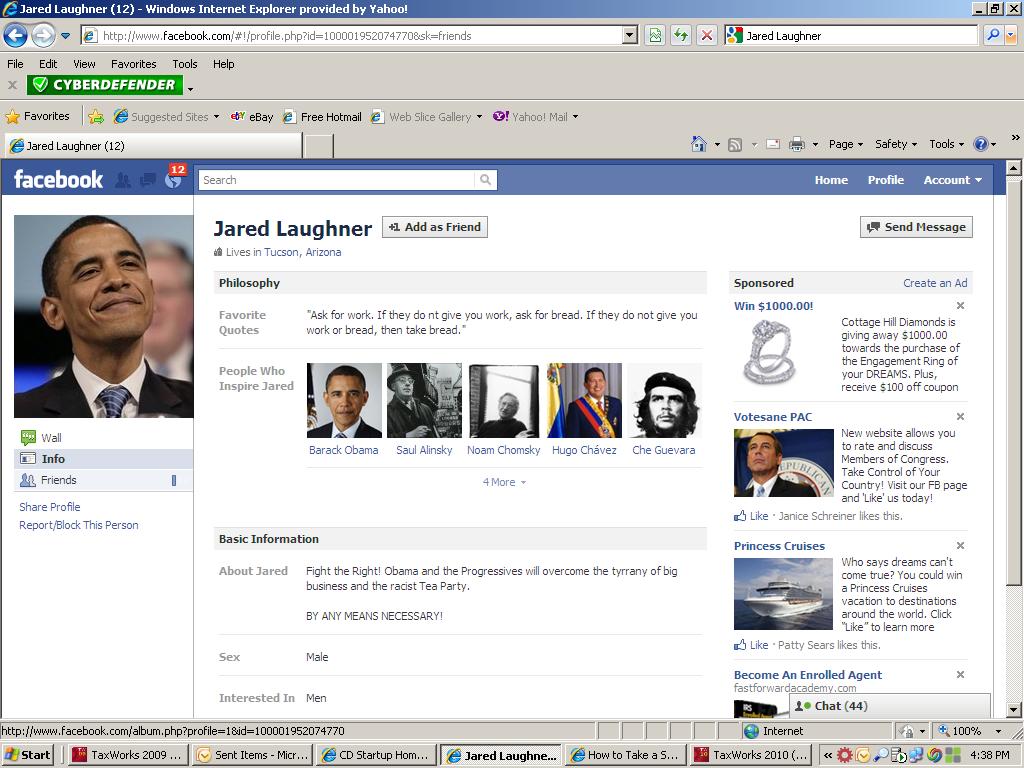This screenshot has height=768, width=1024.
Task: Expand 4 More inspiring people
Action: (x=504, y=482)
